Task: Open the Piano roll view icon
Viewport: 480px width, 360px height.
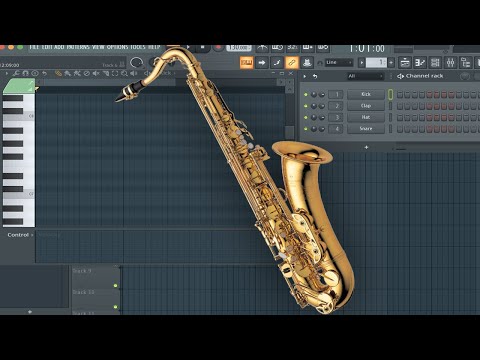Action: pyautogui.click(x=420, y=62)
